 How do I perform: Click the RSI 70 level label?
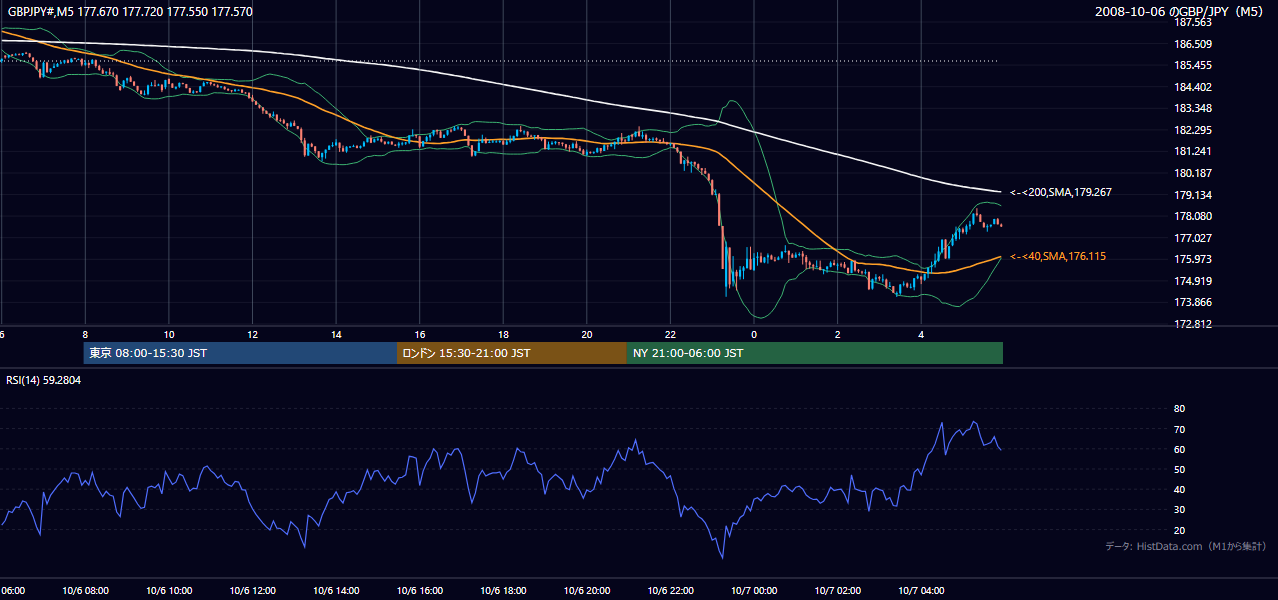[1179, 429]
